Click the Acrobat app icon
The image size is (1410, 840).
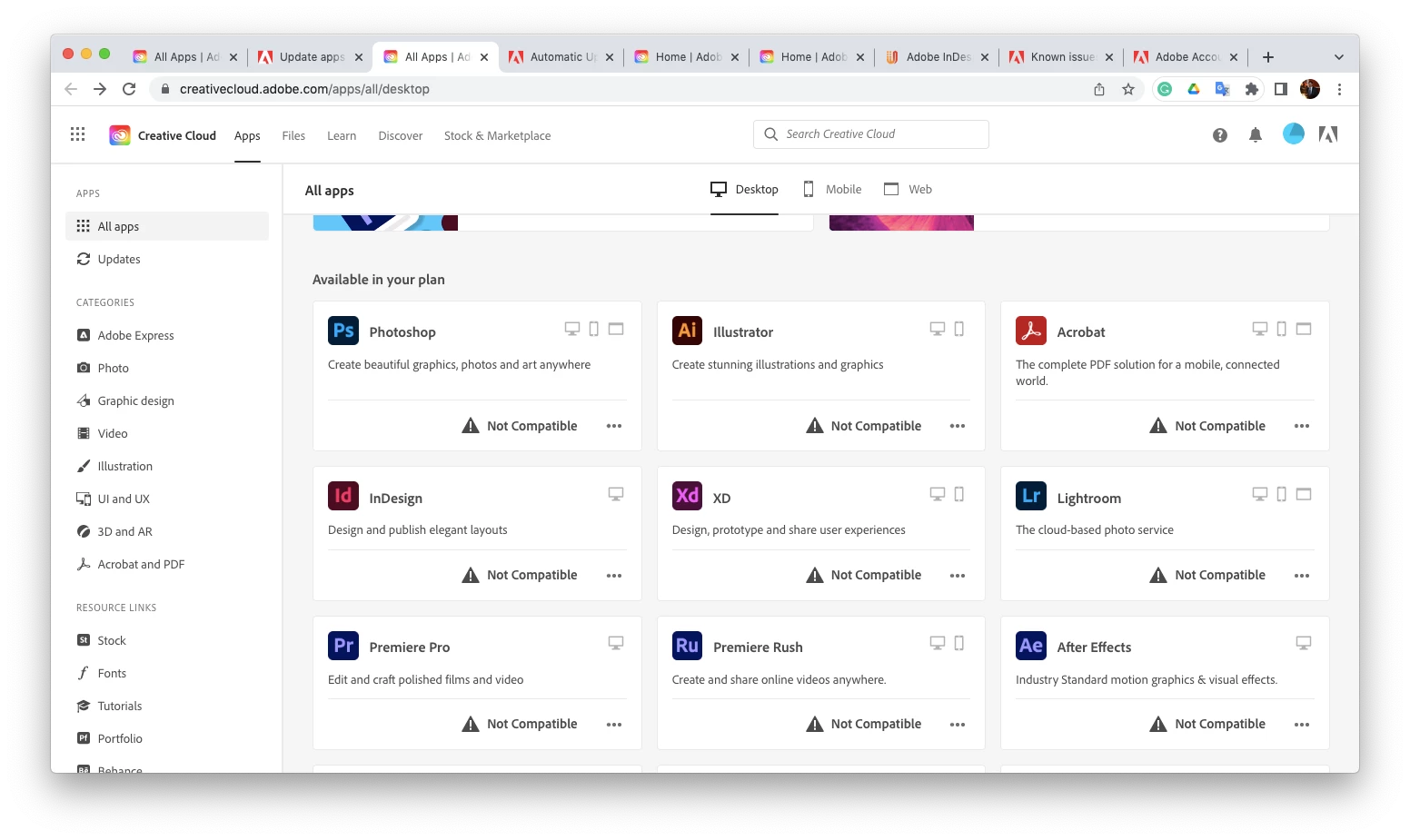coord(1031,331)
